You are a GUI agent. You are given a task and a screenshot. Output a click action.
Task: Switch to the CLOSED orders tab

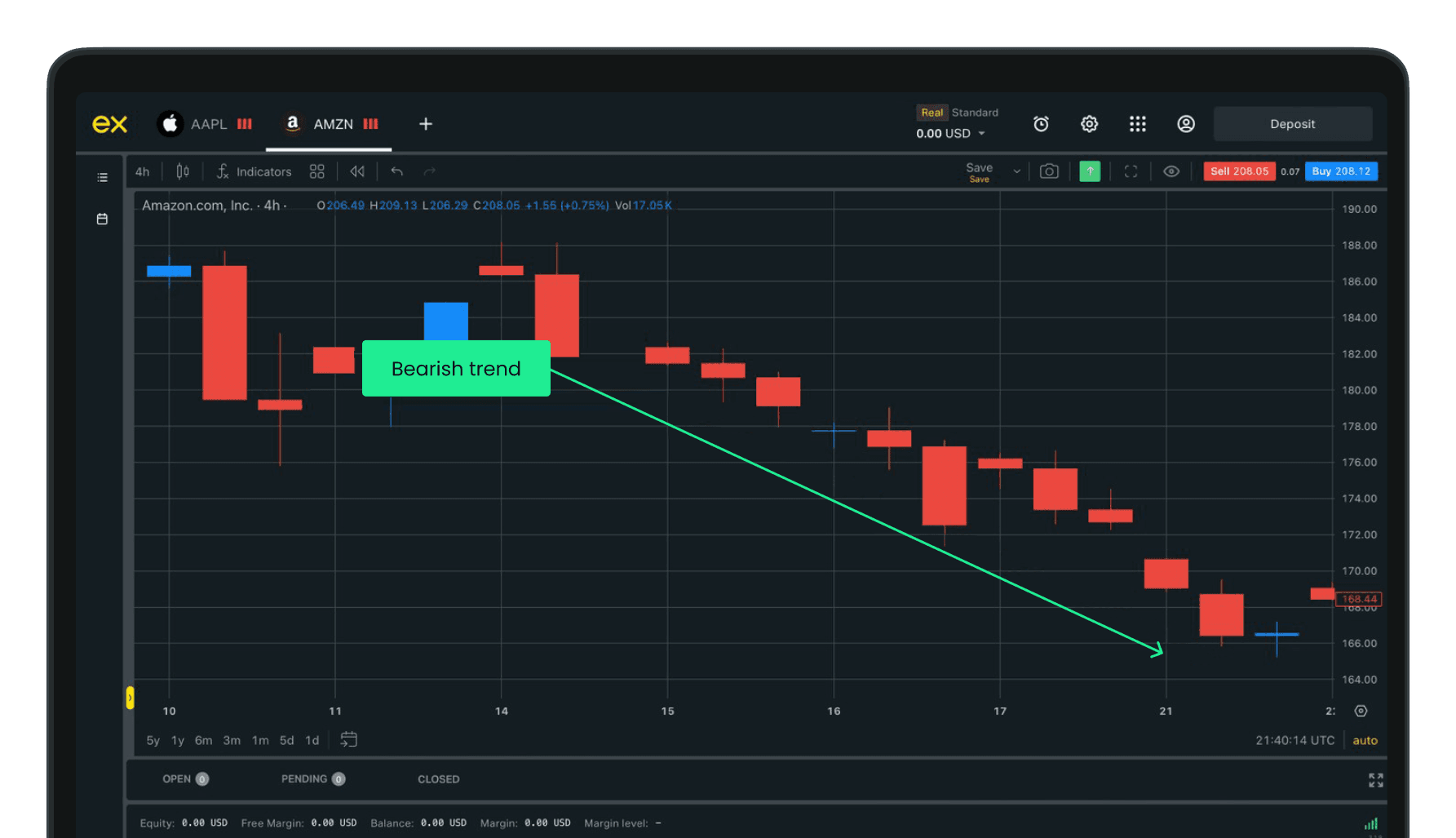438,779
